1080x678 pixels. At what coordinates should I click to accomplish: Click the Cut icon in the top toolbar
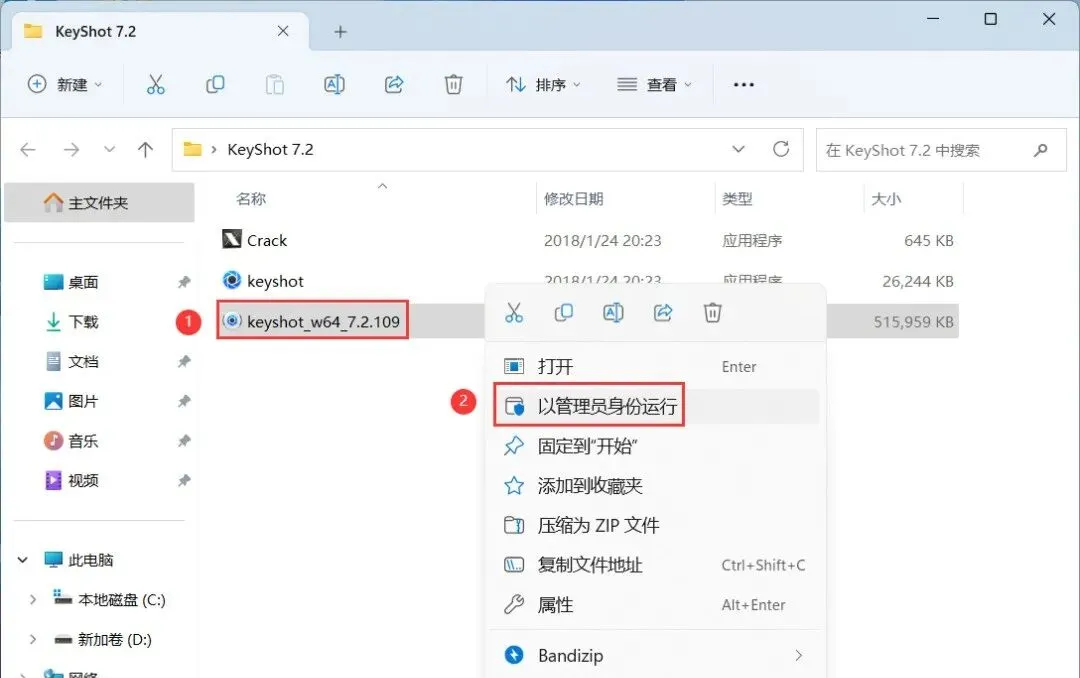pos(156,85)
